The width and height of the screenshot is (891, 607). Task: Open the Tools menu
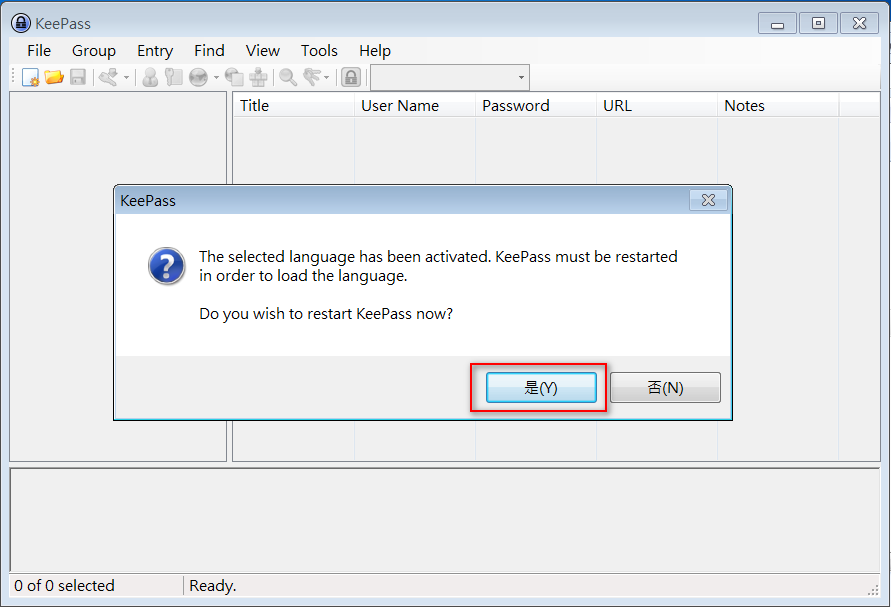click(x=319, y=51)
